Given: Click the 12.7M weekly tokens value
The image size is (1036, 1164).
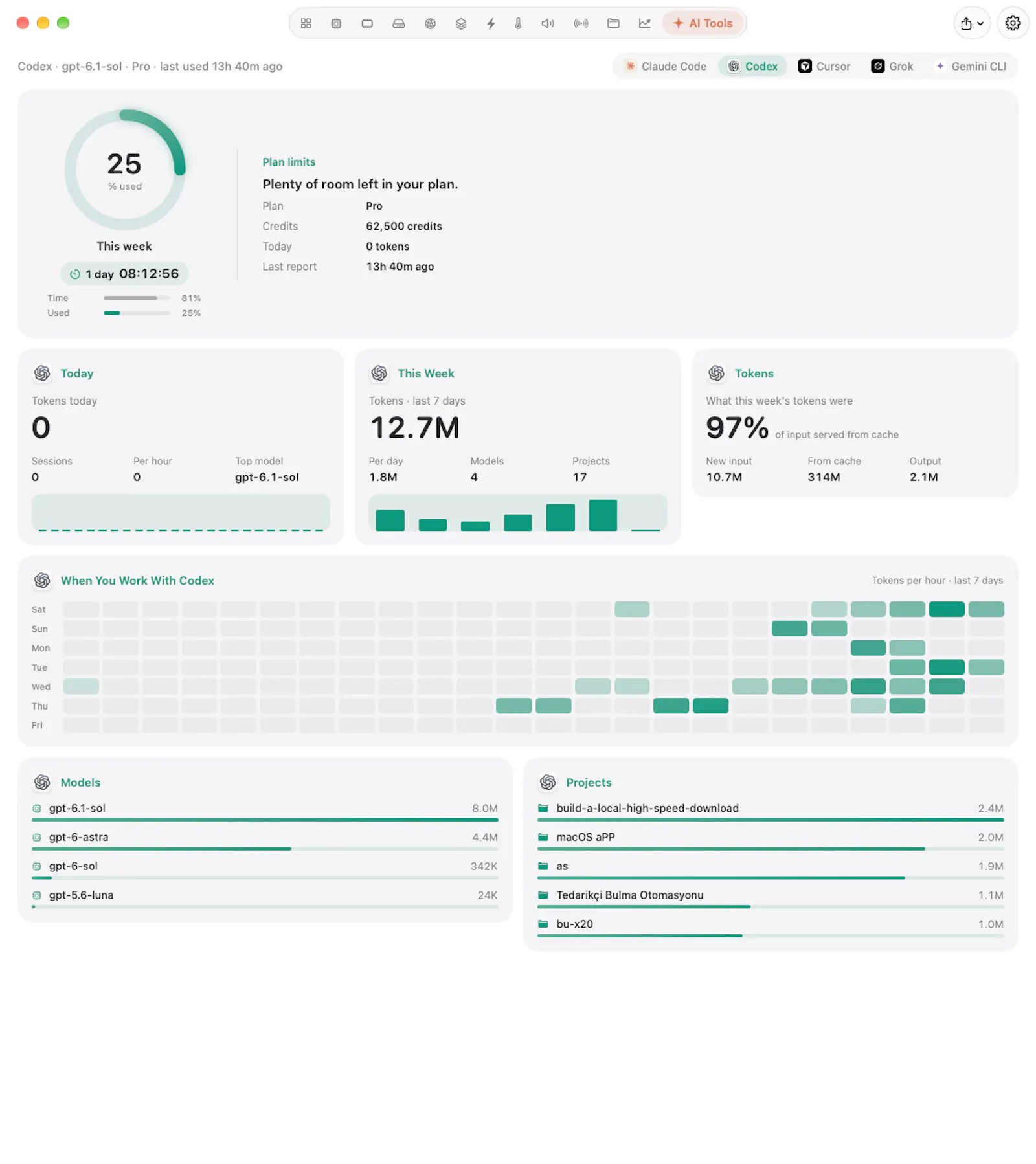Looking at the screenshot, I should tap(414, 428).
